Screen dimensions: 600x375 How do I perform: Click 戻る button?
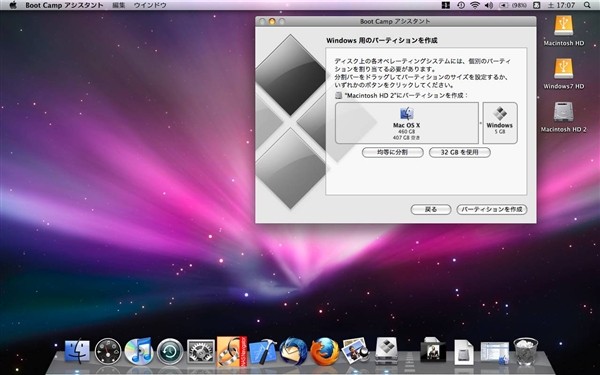coord(431,209)
